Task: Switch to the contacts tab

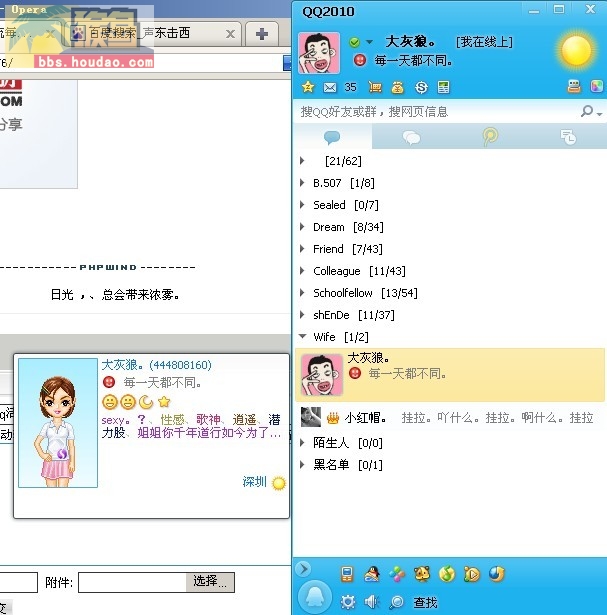Action: pos(333,137)
